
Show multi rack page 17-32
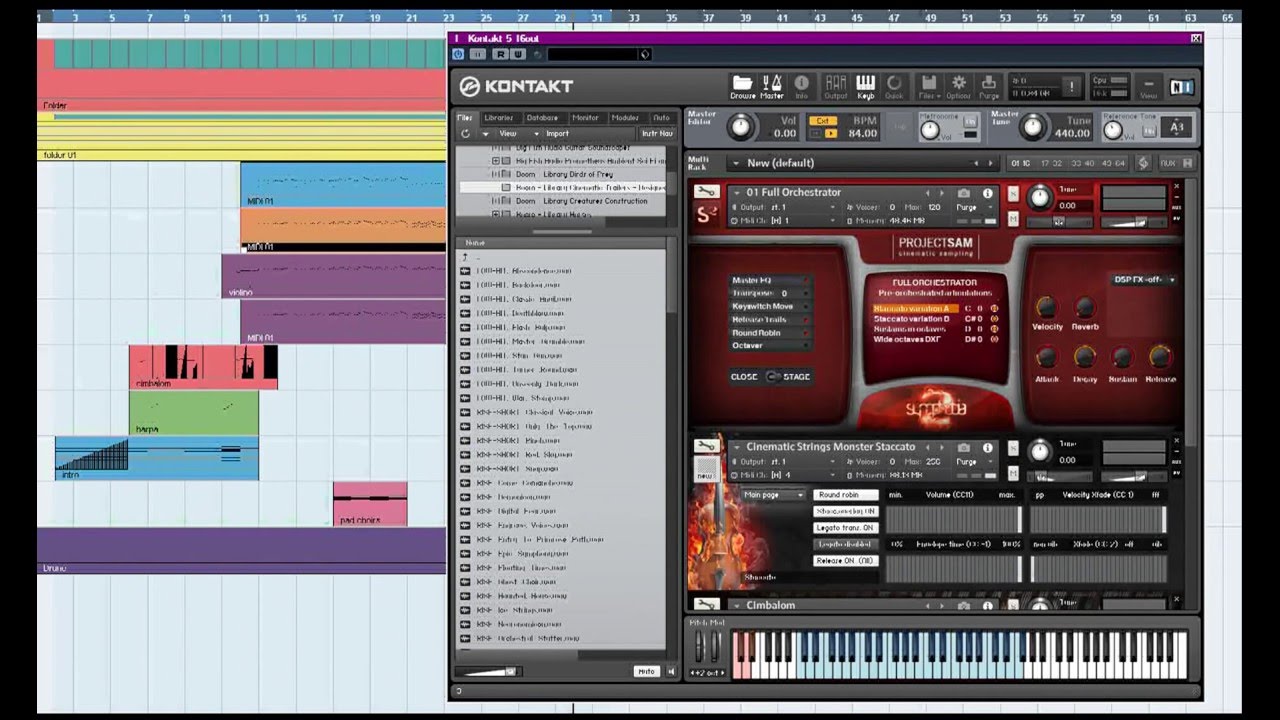coord(1051,163)
